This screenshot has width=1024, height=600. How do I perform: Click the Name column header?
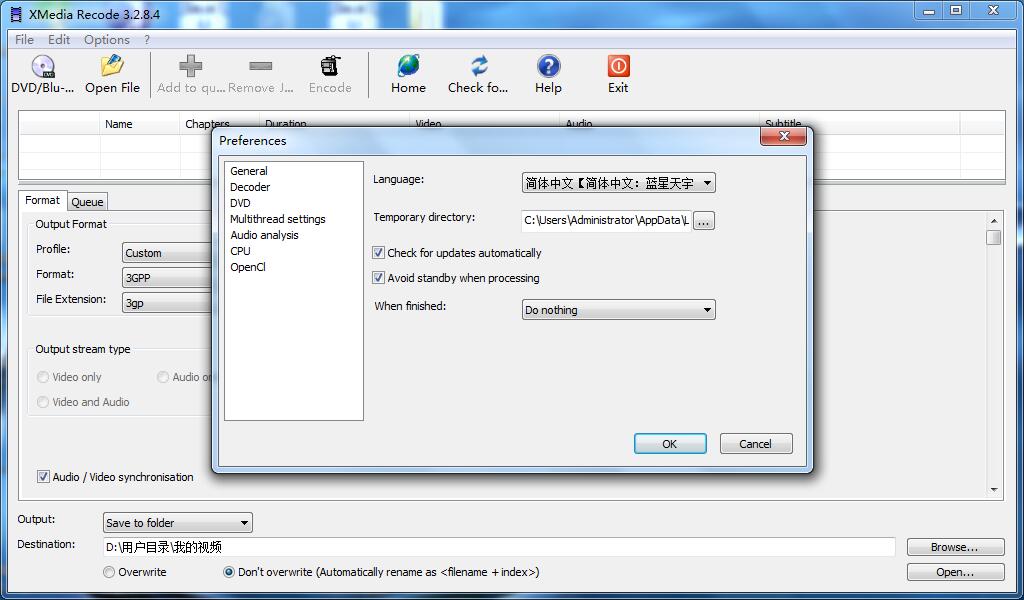click(139, 123)
